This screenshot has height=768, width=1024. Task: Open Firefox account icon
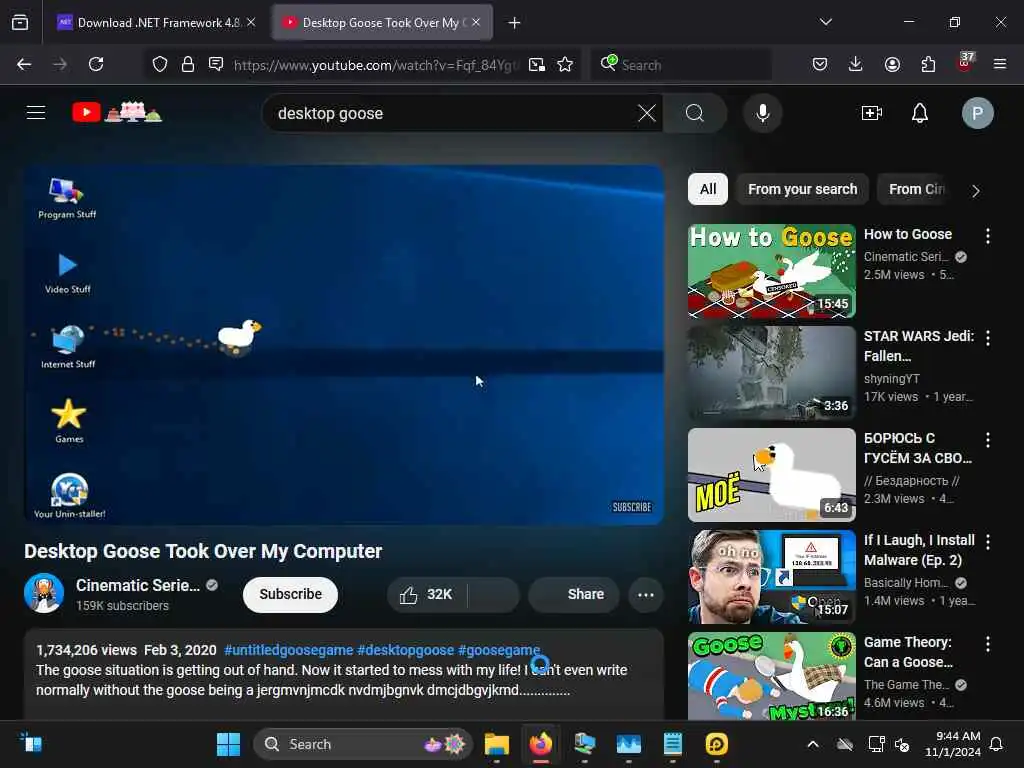[892, 64]
